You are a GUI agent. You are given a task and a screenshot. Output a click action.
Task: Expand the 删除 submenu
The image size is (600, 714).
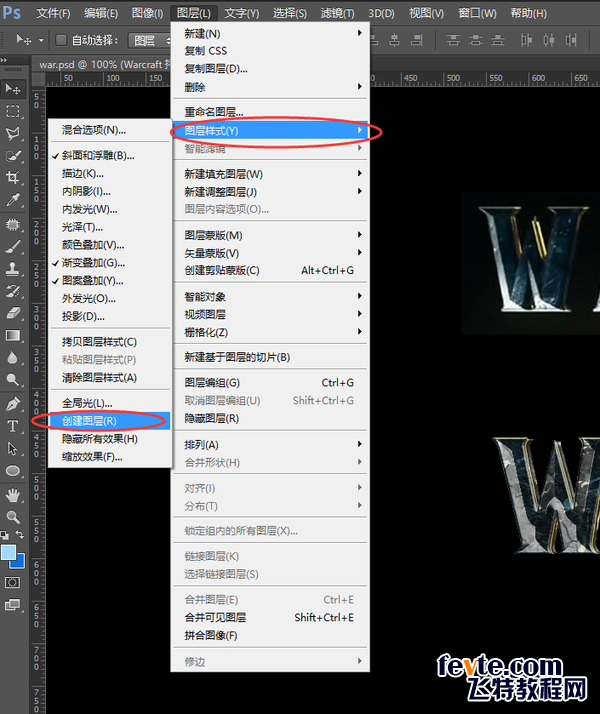tap(270, 87)
